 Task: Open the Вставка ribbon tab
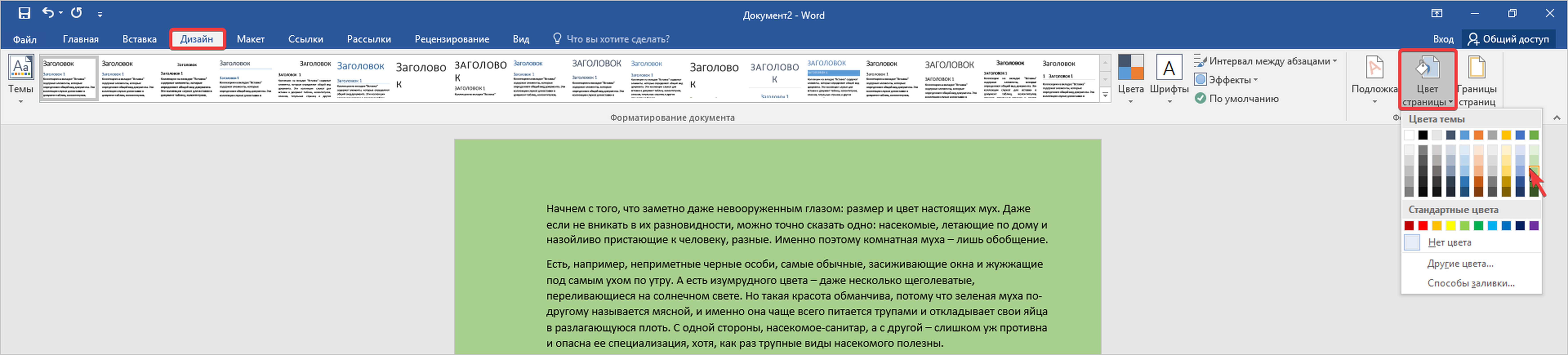coord(139,39)
